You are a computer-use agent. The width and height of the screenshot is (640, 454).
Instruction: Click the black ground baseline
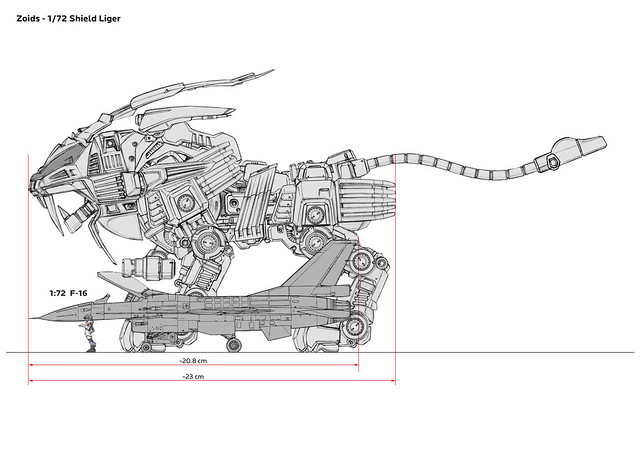pyautogui.click(x=500, y=352)
